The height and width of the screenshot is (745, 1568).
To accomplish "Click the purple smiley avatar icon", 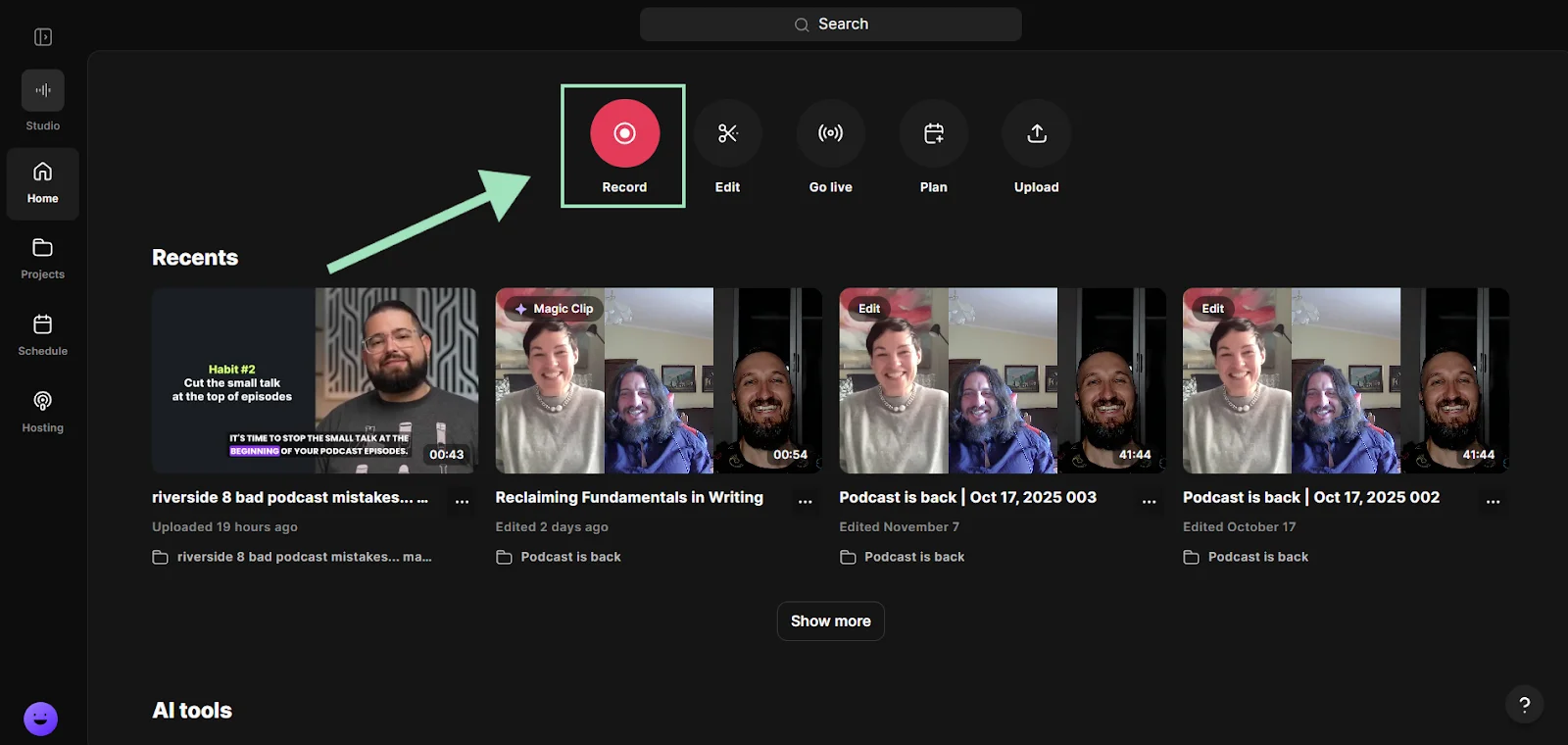I will (40, 719).
